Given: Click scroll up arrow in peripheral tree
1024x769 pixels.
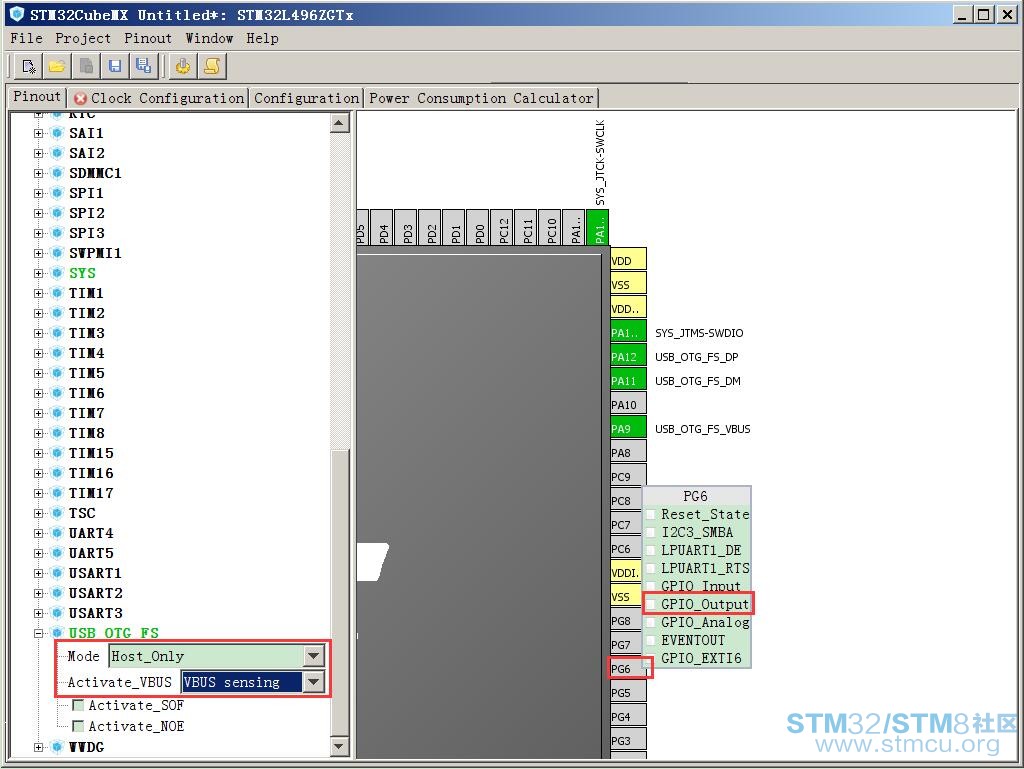Looking at the screenshot, I should (340, 123).
